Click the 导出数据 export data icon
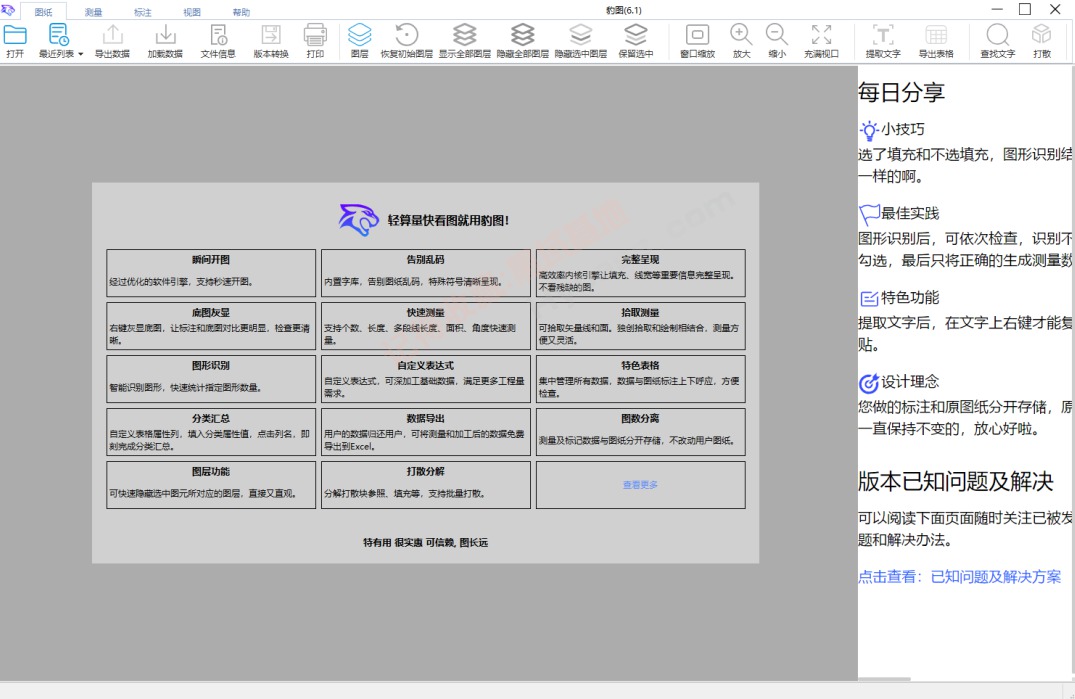Screen dimensions: 1075x699 (112, 34)
